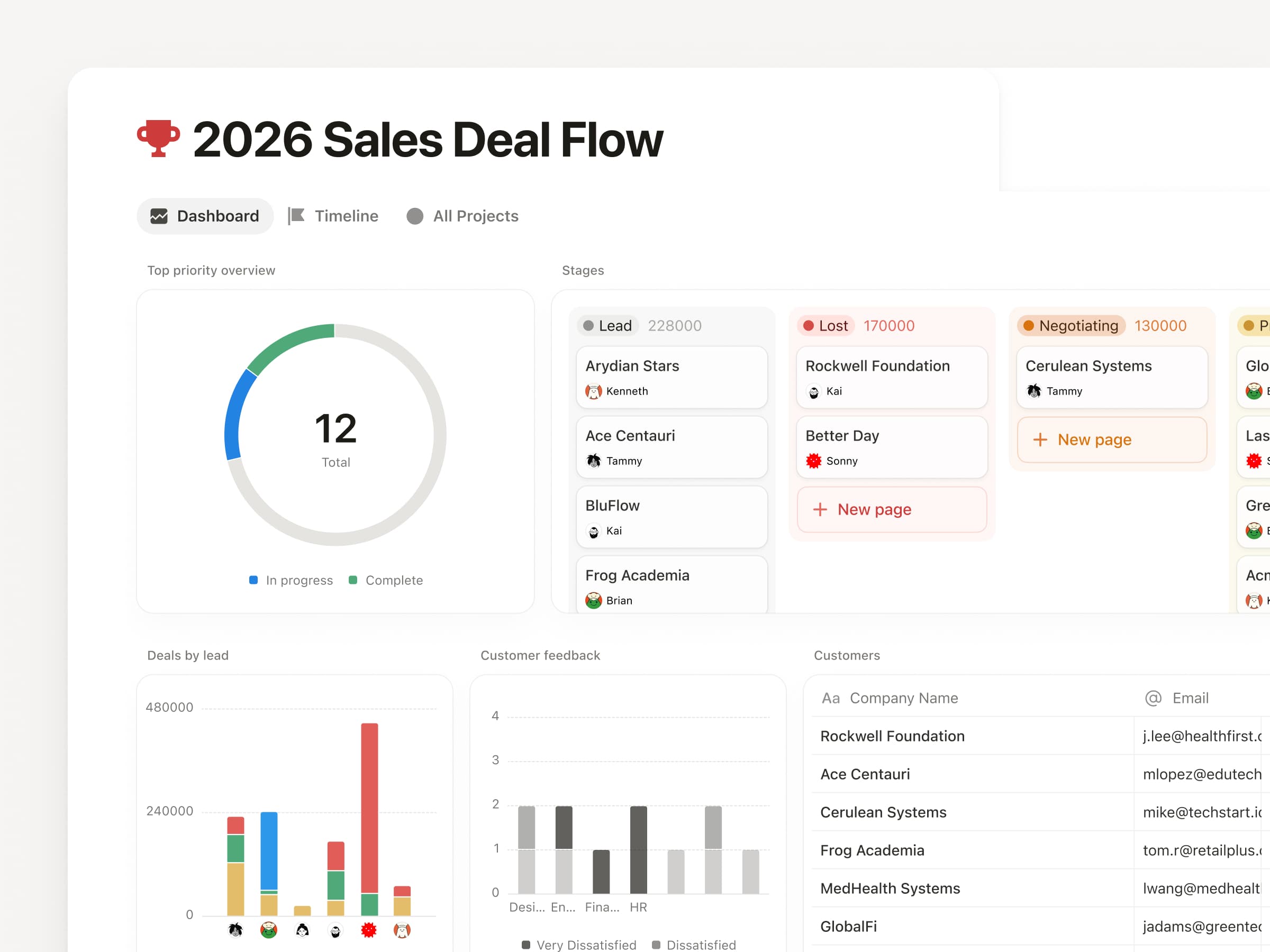Click the orange dot beside Negotiating
Image resolution: width=1270 pixels, height=952 pixels.
point(1029,325)
